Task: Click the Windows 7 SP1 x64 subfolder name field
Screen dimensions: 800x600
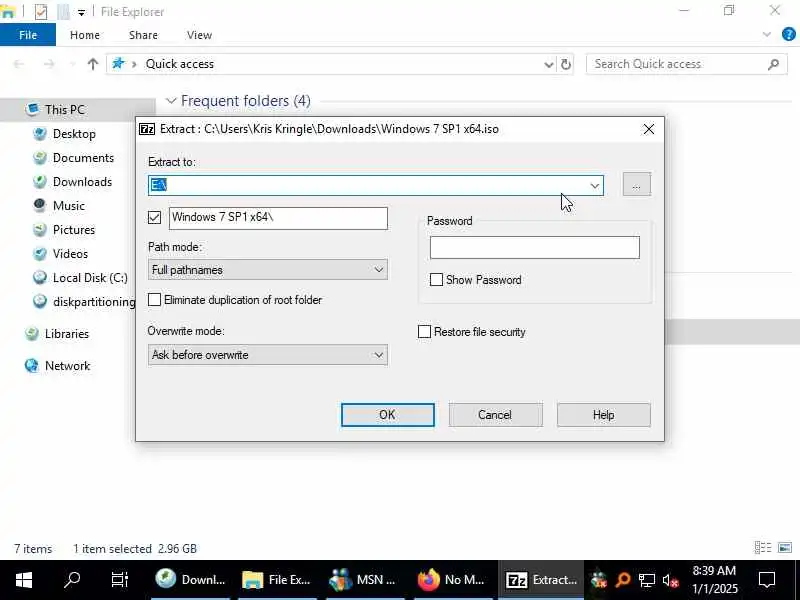Action: tap(279, 218)
